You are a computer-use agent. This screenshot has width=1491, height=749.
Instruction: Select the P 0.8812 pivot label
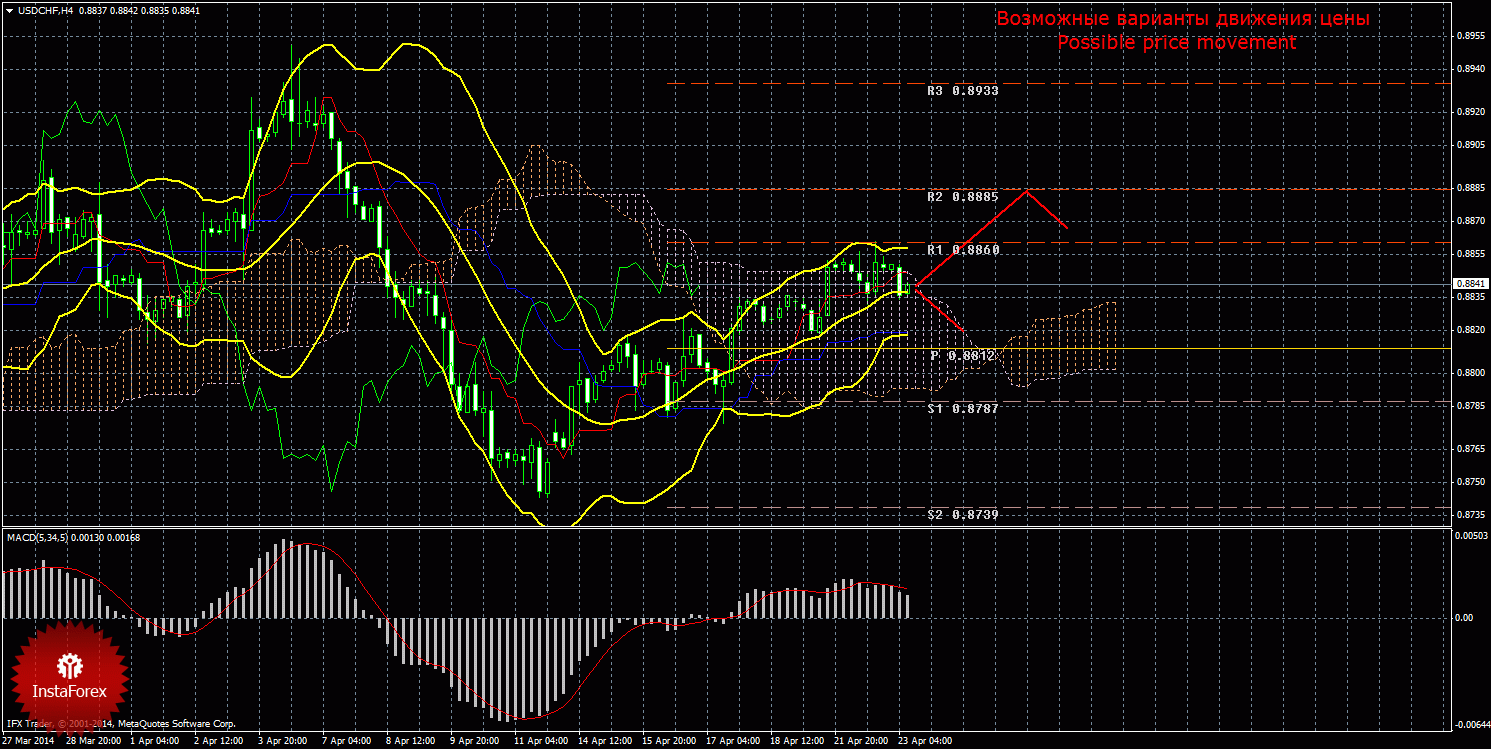pyautogui.click(x=964, y=355)
